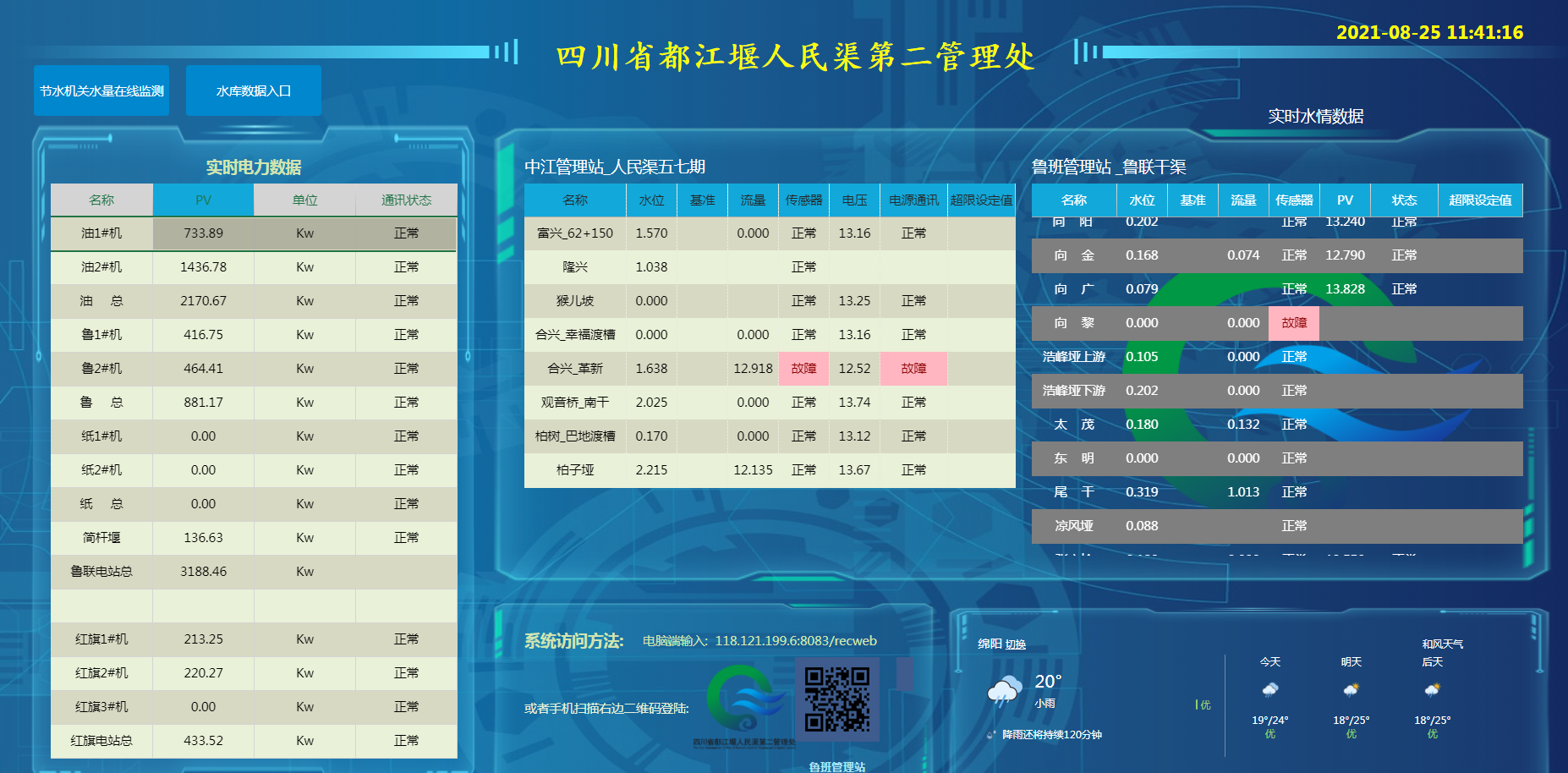Click the green-blue wave logo beside QR code
1568x773 pixels.
tap(743, 699)
